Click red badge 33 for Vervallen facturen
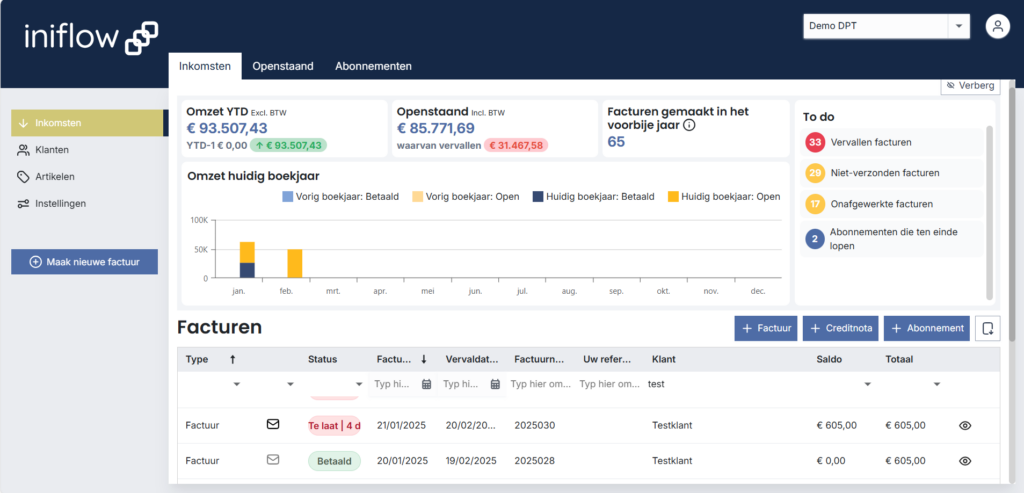This screenshot has width=1024, height=493. tap(814, 142)
